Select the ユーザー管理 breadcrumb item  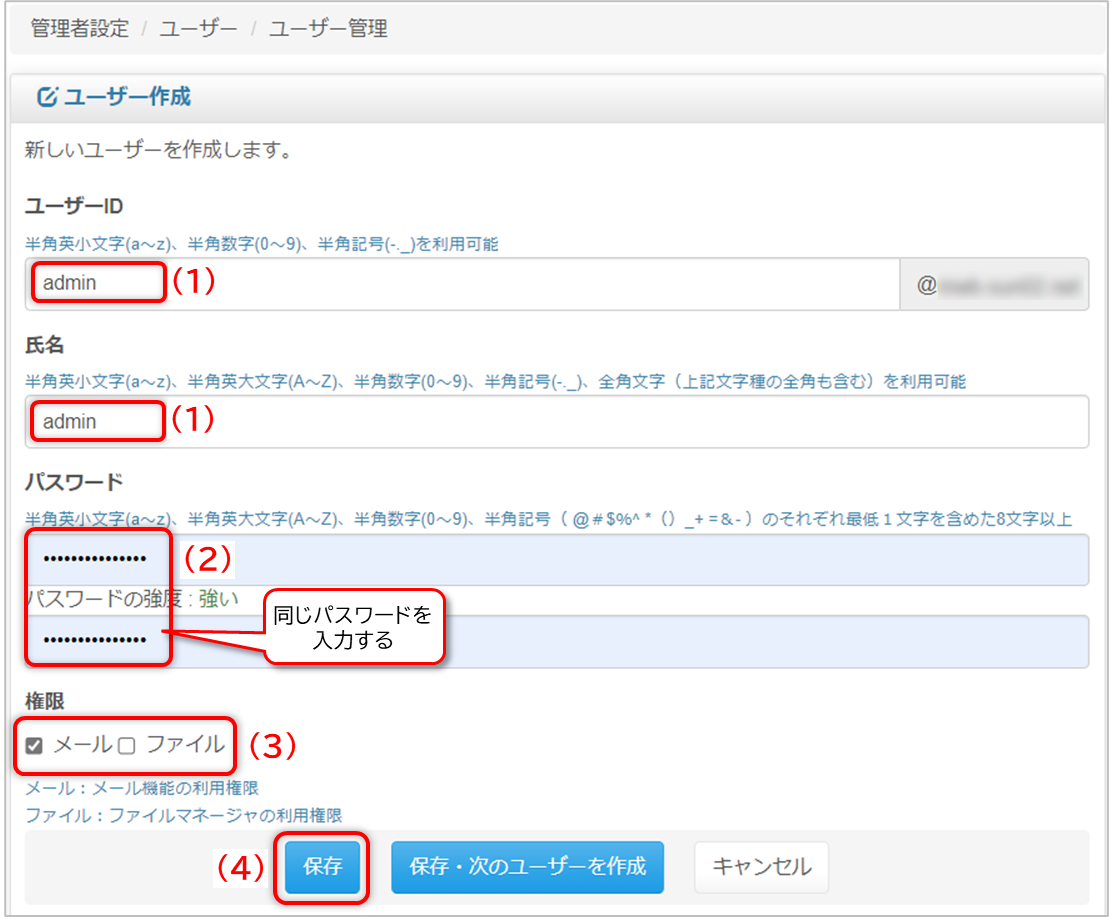tap(328, 29)
